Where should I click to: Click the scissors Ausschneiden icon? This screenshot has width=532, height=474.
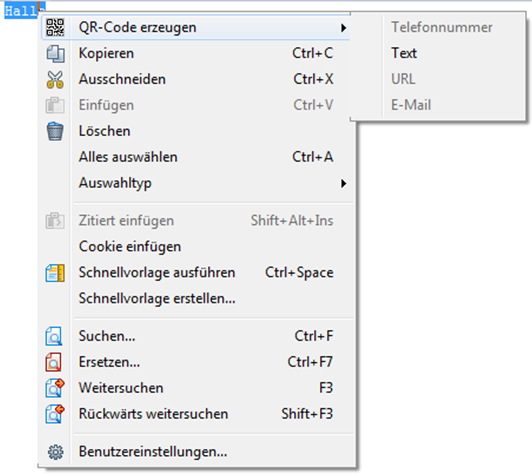click(x=55, y=79)
